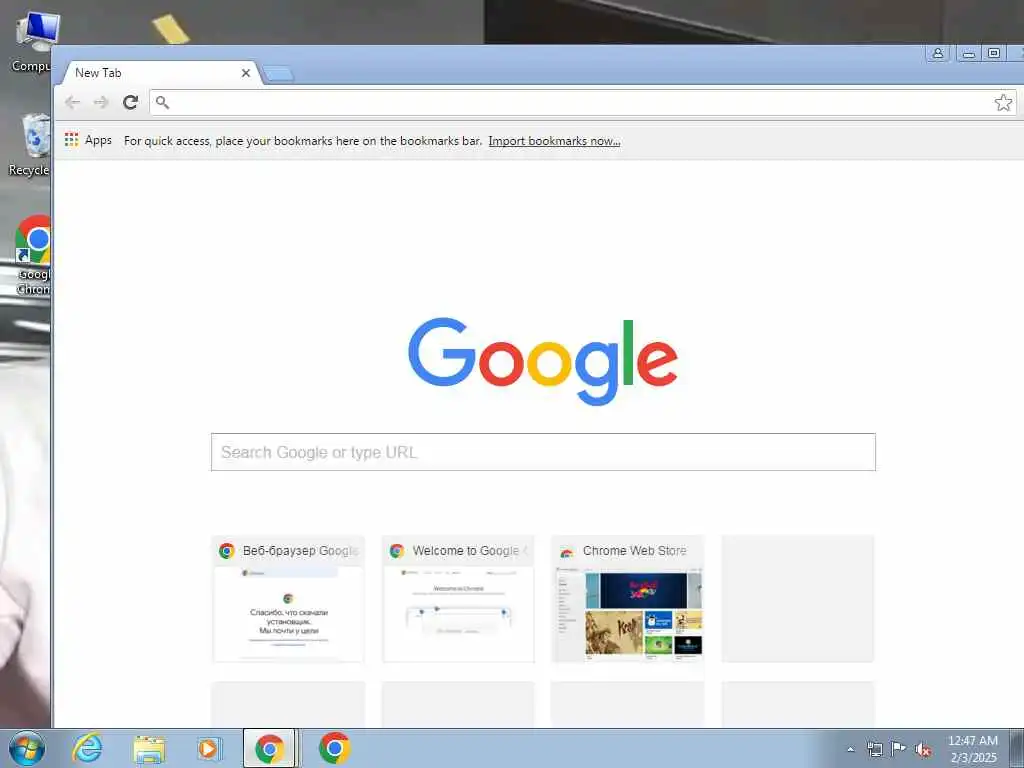Open Windows Explorer folder in taskbar
1024x768 pixels.
pos(149,749)
